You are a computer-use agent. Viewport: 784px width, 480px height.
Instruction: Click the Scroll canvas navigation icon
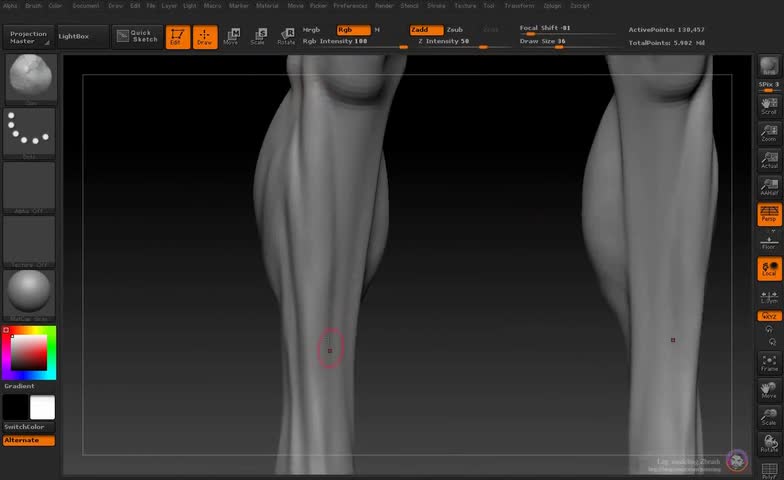pos(769,106)
